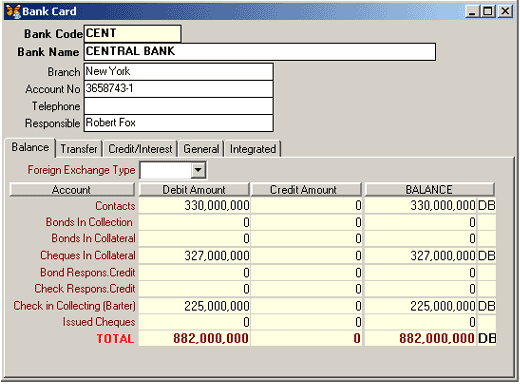Select Cheques In Collateral balance 327,000,000
The width and height of the screenshot is (520, 385).
(420, 256)
